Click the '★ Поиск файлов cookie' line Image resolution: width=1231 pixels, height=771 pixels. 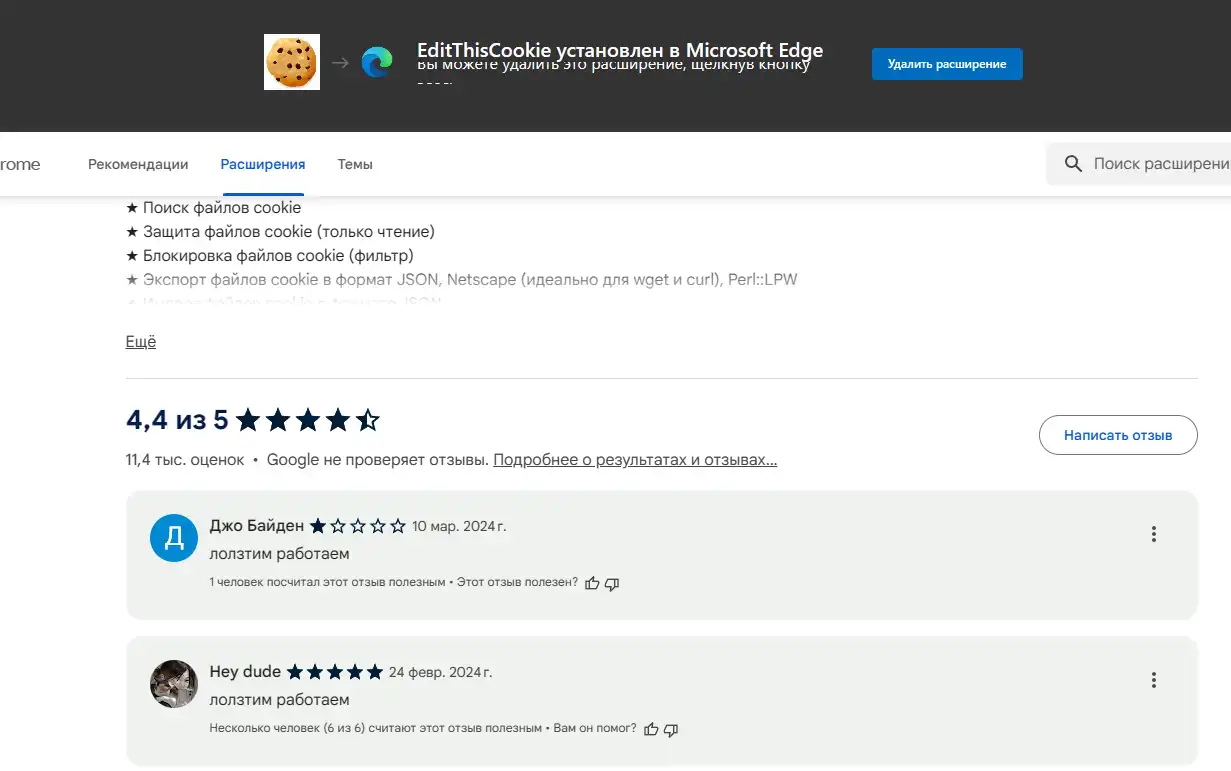tap(214, 208)
